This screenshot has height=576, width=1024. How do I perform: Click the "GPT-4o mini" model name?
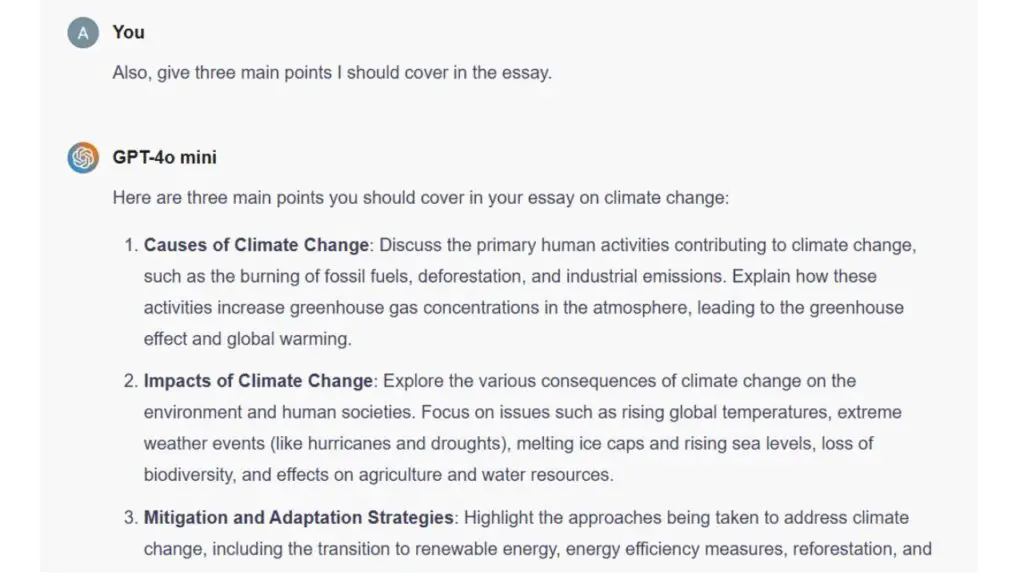[165, 157]
